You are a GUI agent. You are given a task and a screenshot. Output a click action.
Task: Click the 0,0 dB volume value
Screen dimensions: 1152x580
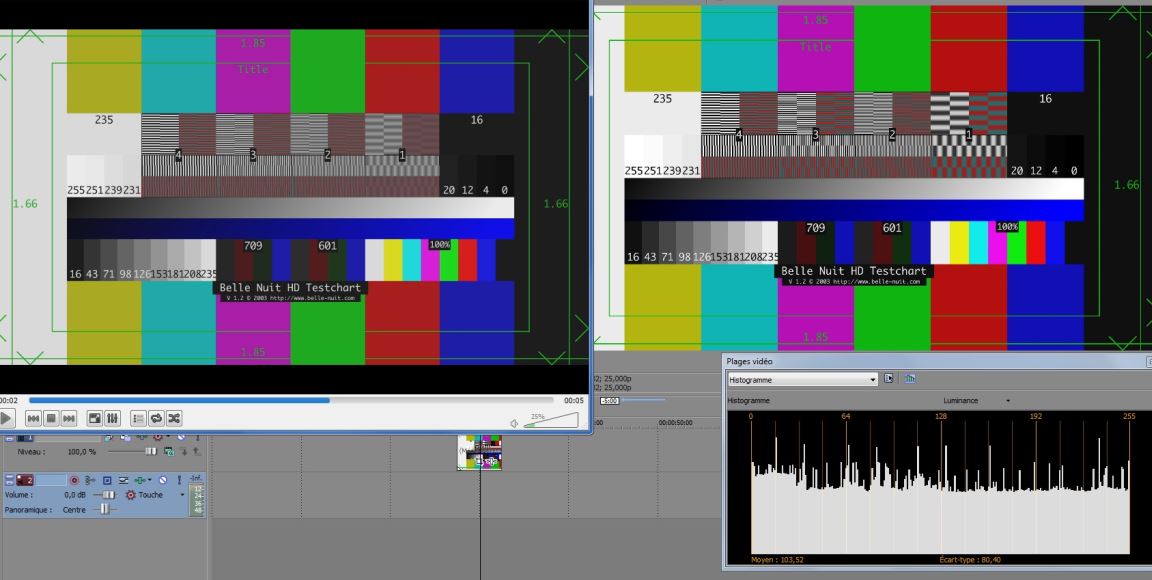75,495
